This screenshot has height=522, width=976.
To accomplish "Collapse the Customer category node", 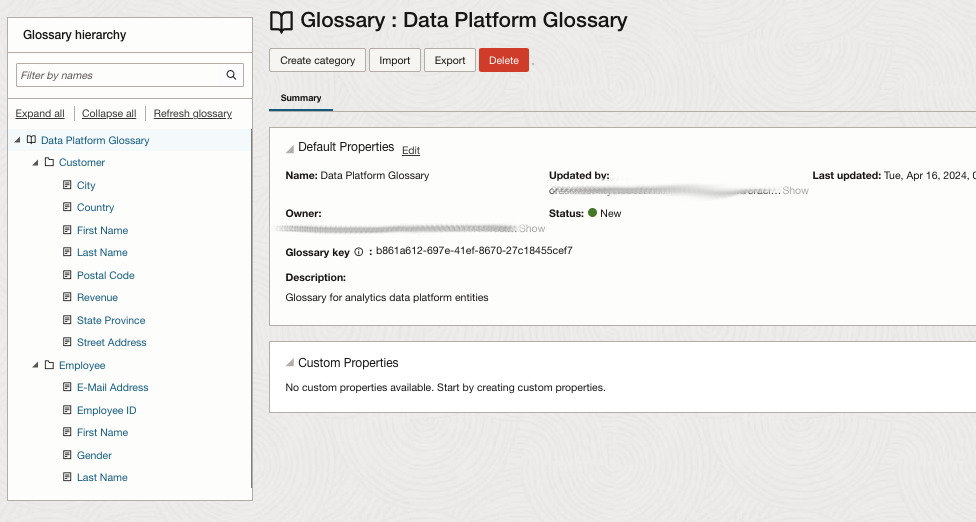I will [35, 162].
